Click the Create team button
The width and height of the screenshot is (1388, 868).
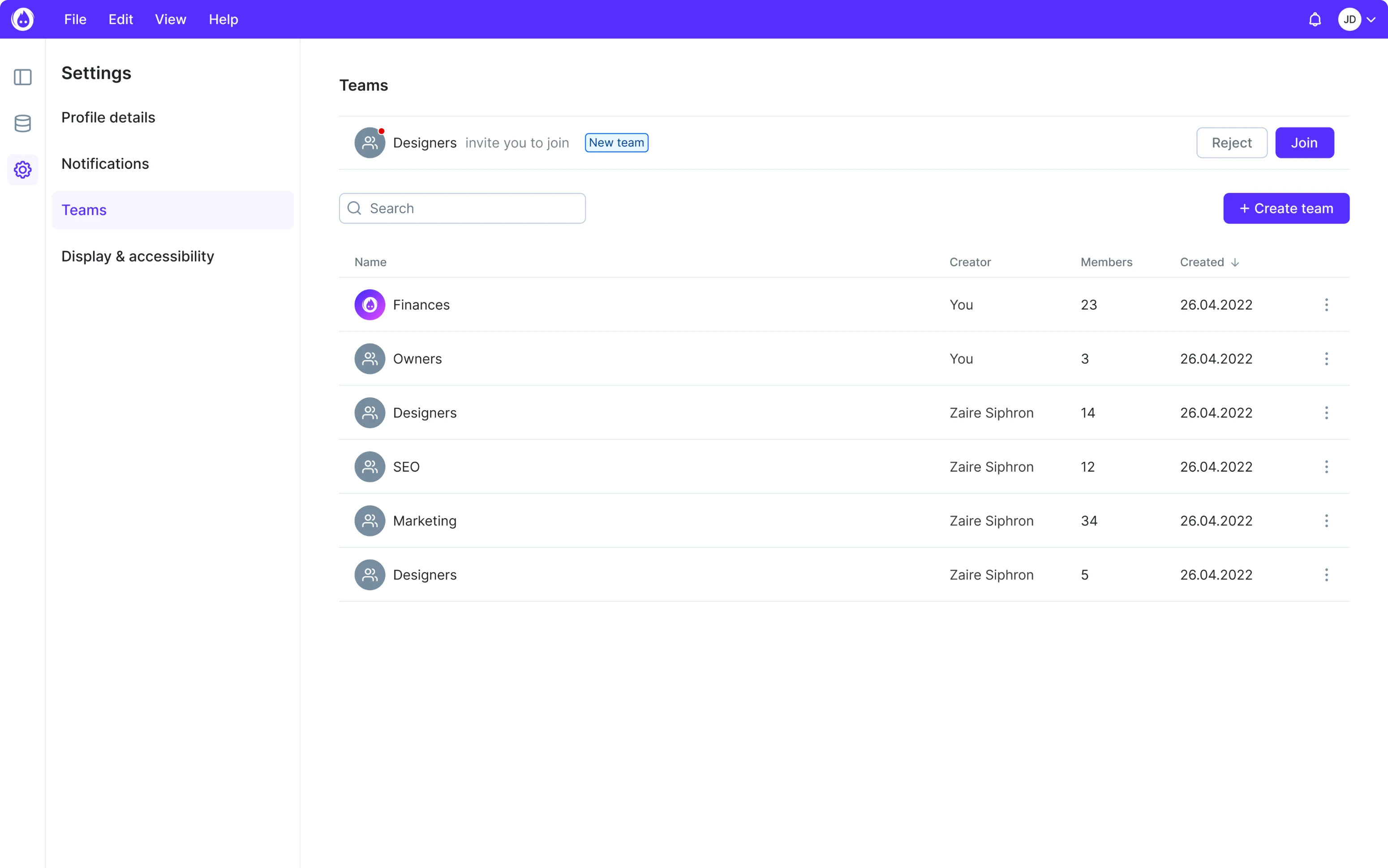1286,208
